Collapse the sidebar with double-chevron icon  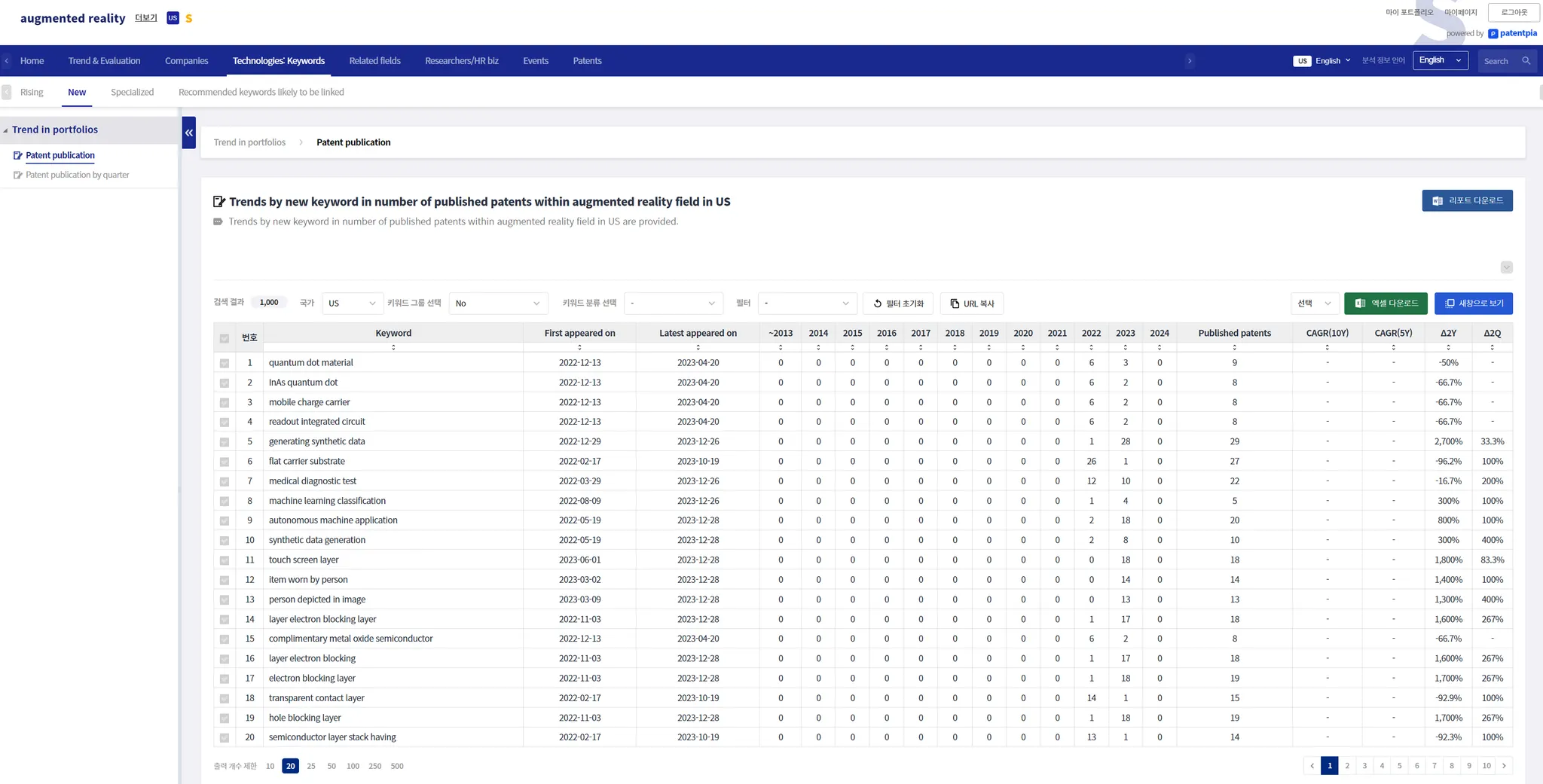coord(189,133)
